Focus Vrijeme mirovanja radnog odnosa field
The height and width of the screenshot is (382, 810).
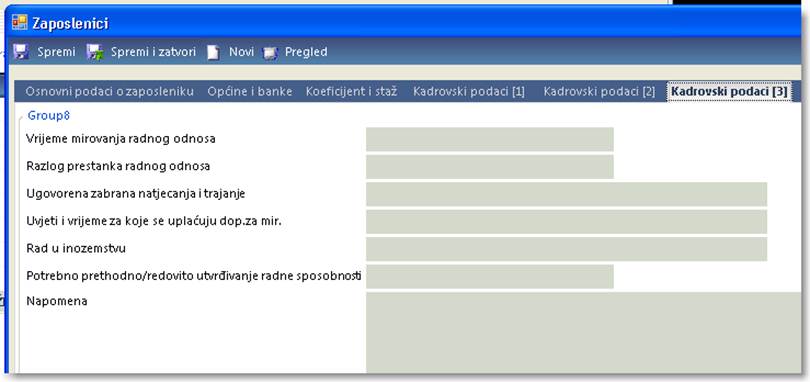pyautogui.click(x=490, y=139)
